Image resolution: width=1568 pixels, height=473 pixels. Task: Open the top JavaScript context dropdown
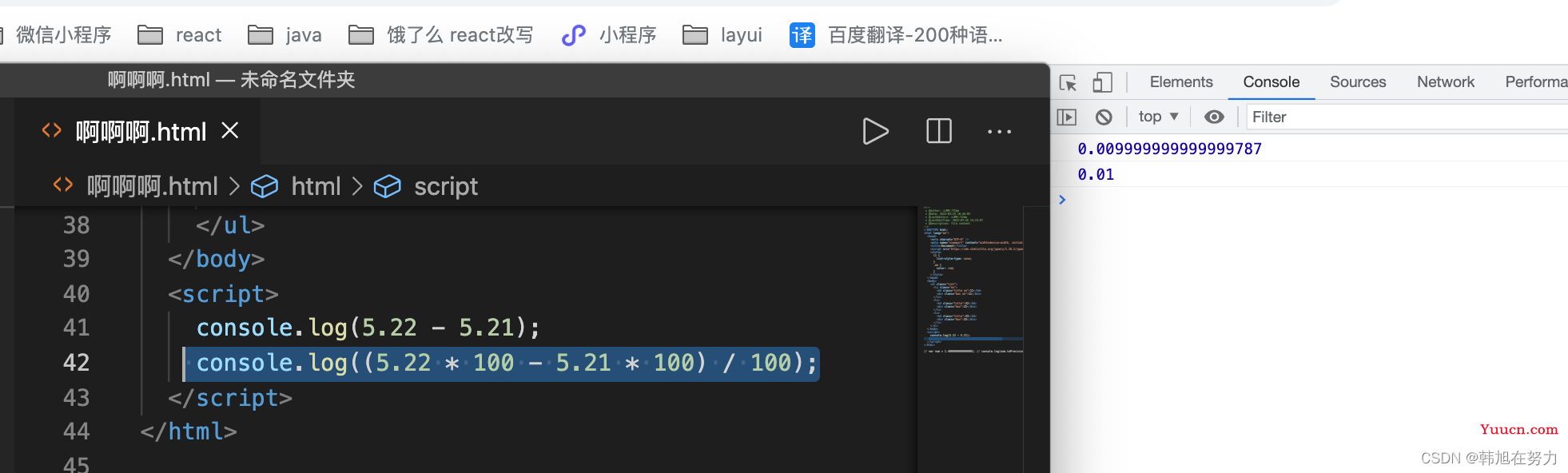pos(1158,117)
